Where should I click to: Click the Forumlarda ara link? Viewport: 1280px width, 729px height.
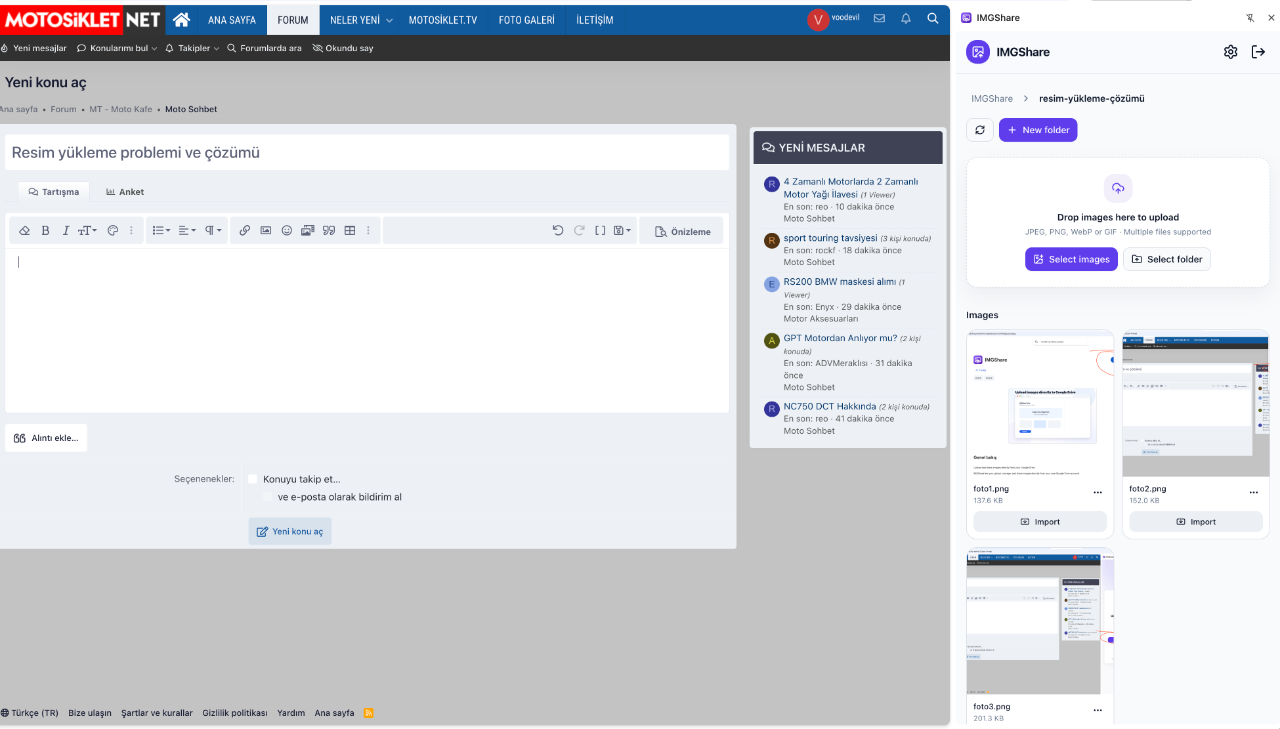click(x=264, y=48)
